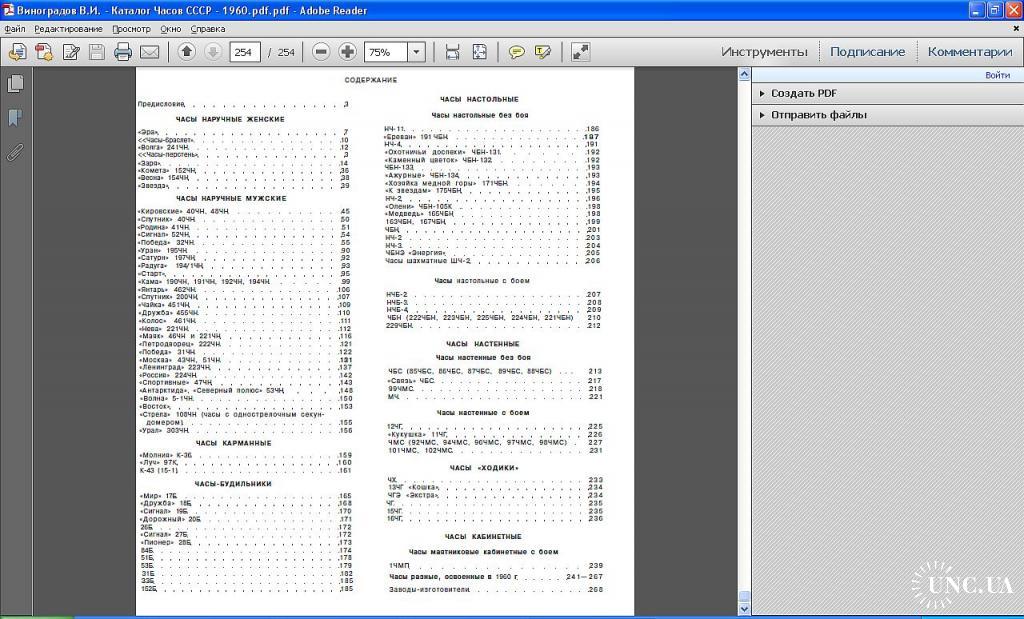
Task: Zoom in using the plus button
Action: [x=347, y=52]
